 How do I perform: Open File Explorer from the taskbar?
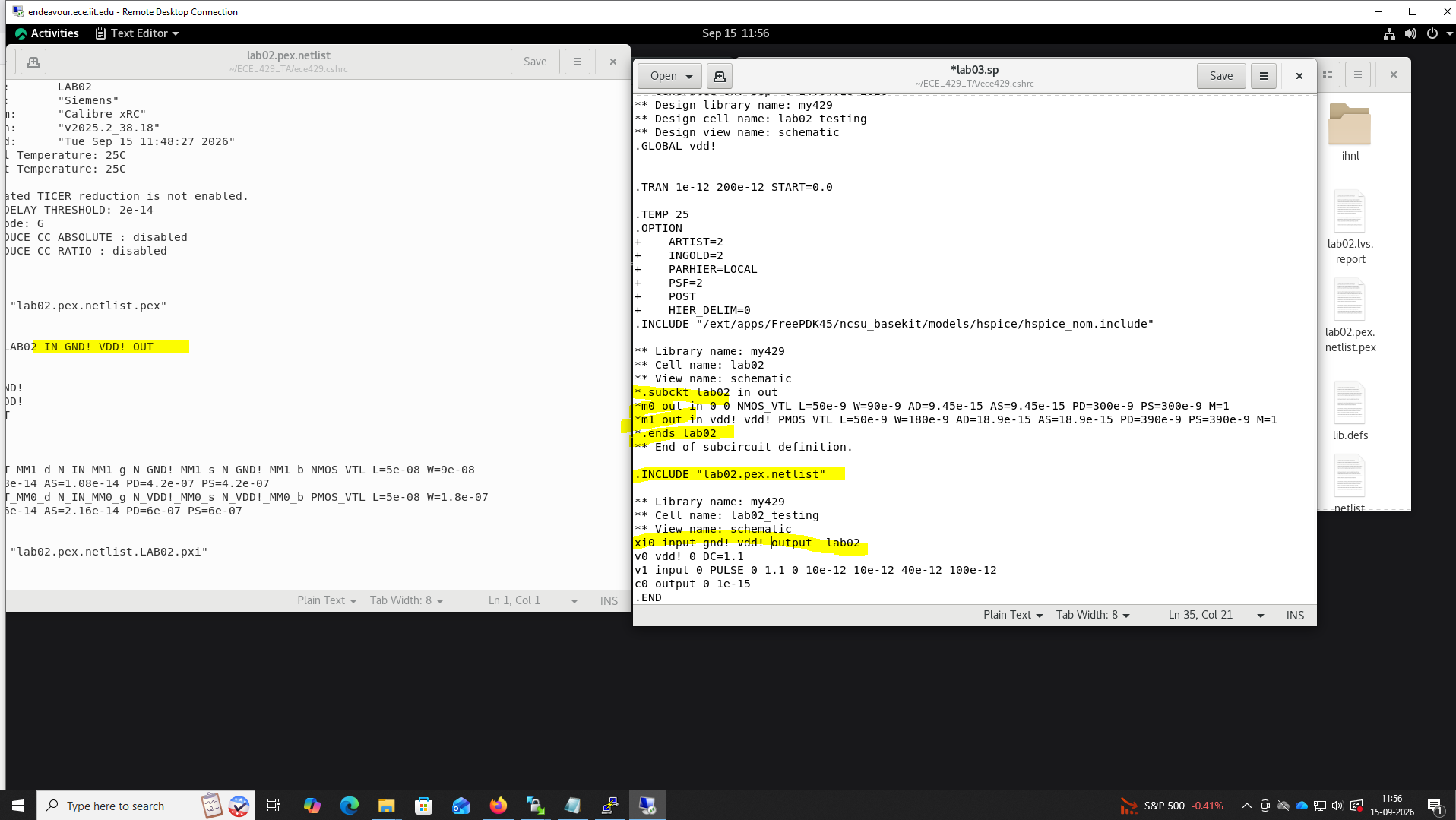(x=386, y=806)
